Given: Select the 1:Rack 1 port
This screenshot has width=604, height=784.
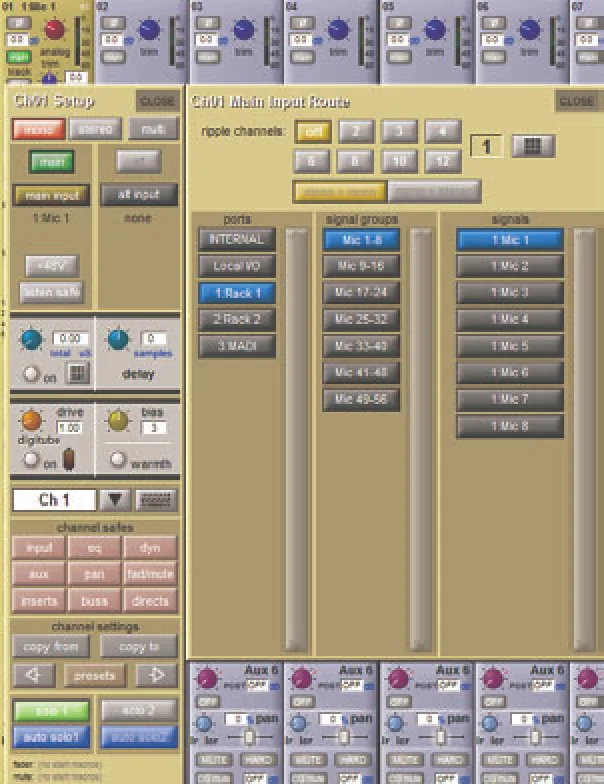Looking at the screenshot, I should (237, 293).
